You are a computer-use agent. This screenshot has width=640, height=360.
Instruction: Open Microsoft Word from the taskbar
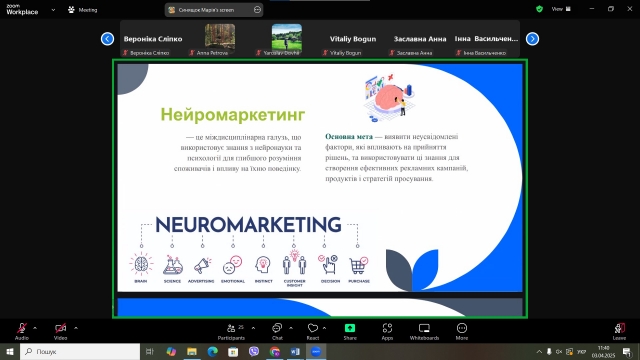click(295, 351)
